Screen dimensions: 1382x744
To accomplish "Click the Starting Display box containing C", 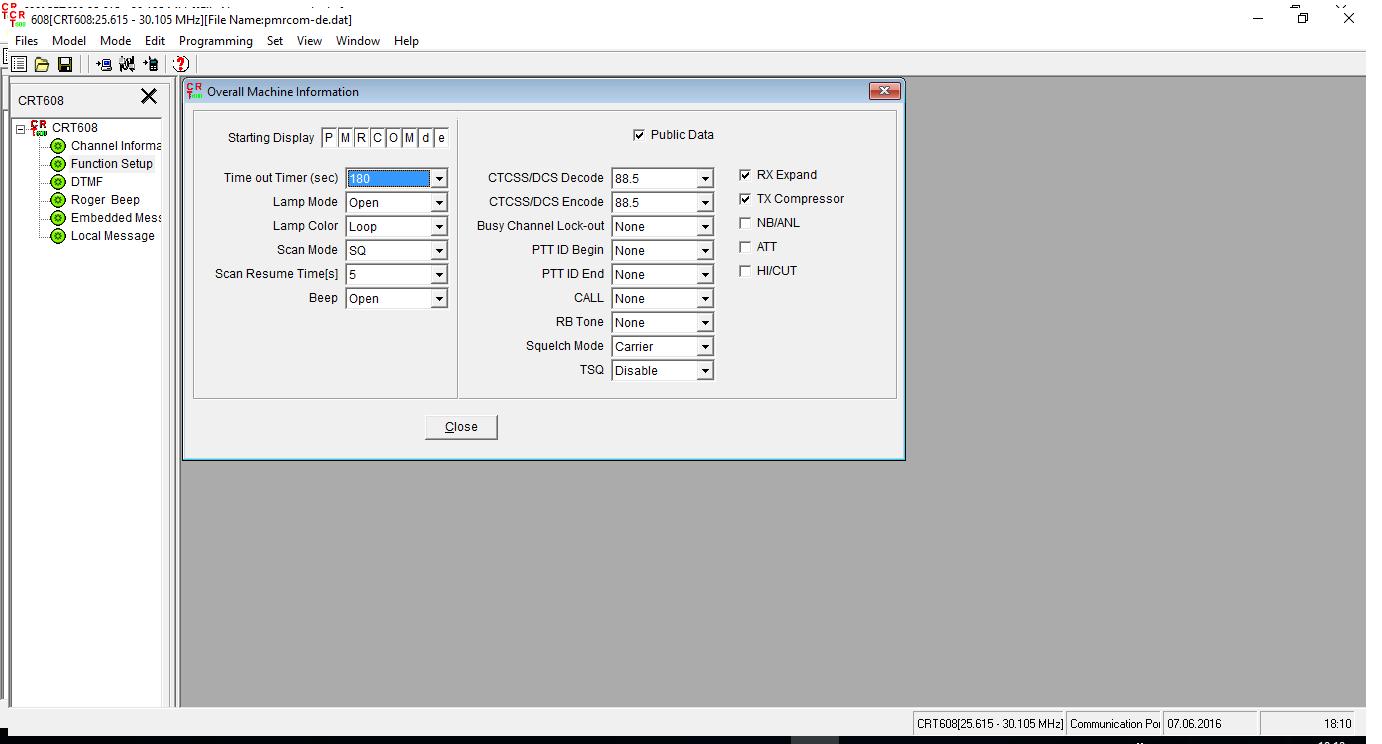I will coord(377,138).
